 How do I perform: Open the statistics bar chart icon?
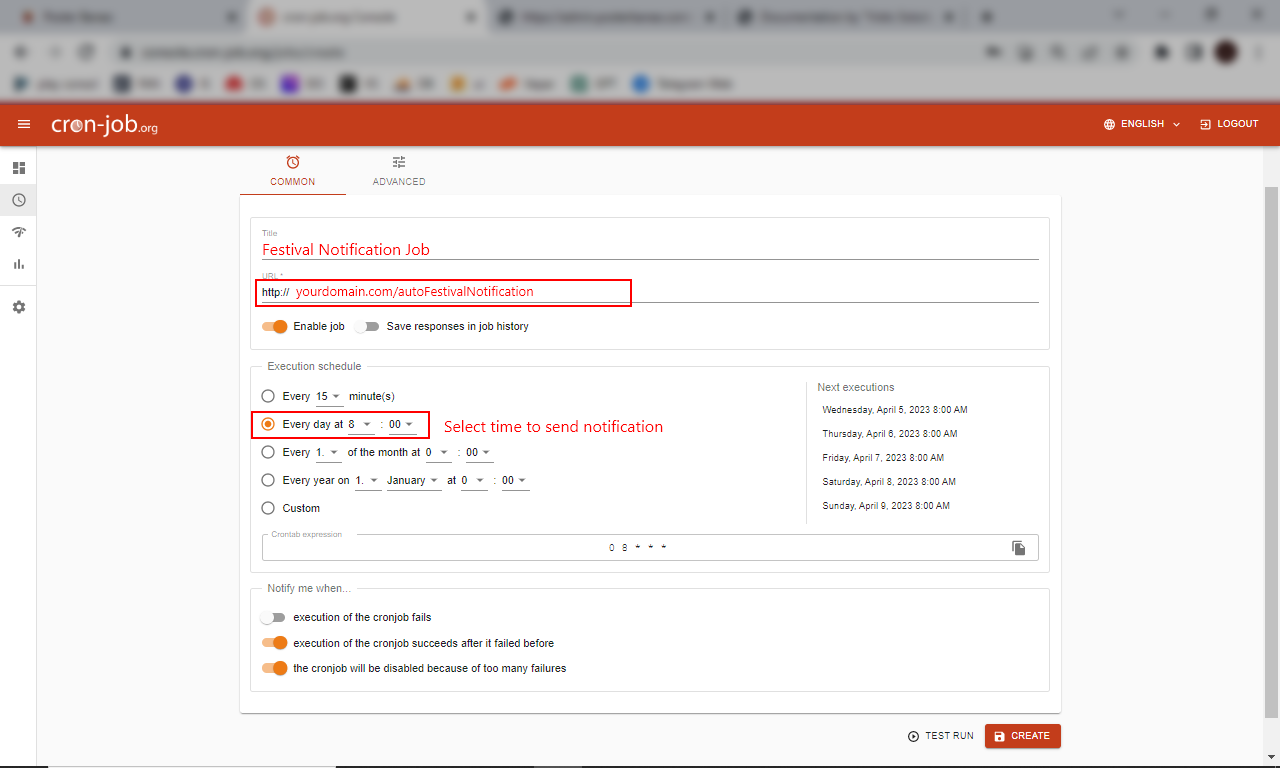(18, 264)
